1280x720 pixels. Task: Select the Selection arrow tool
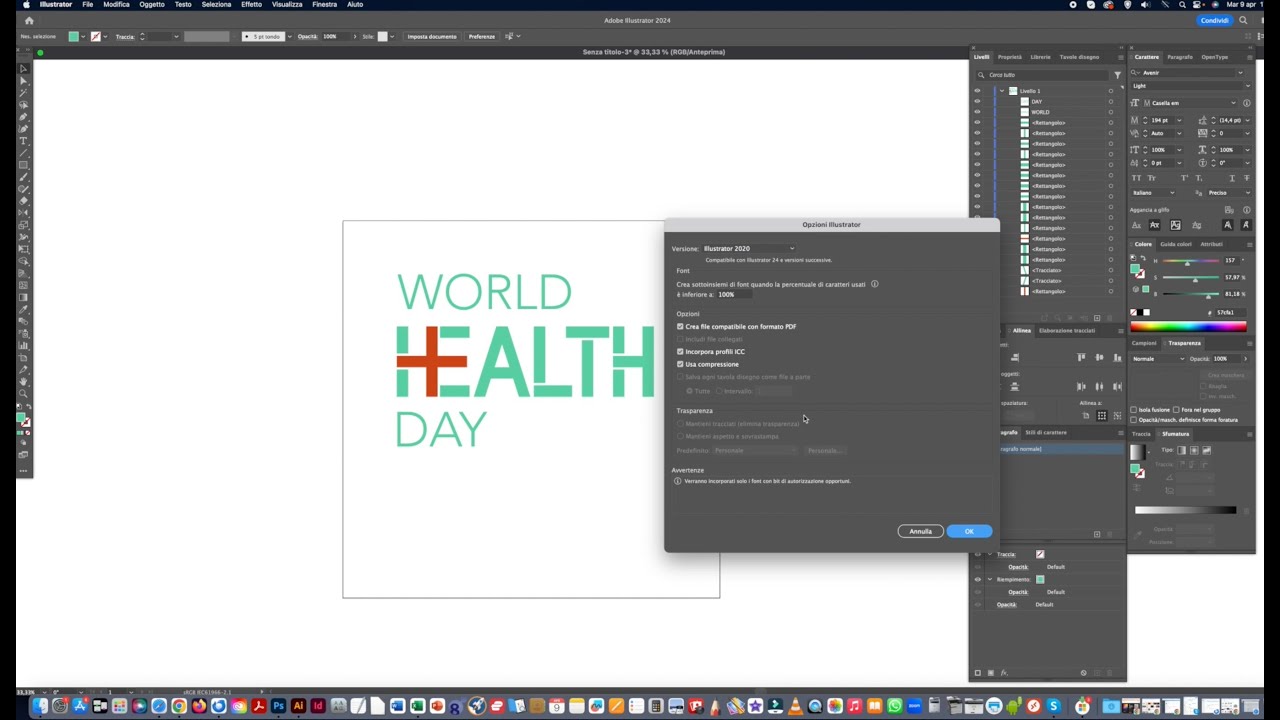[x=24, y=69]
